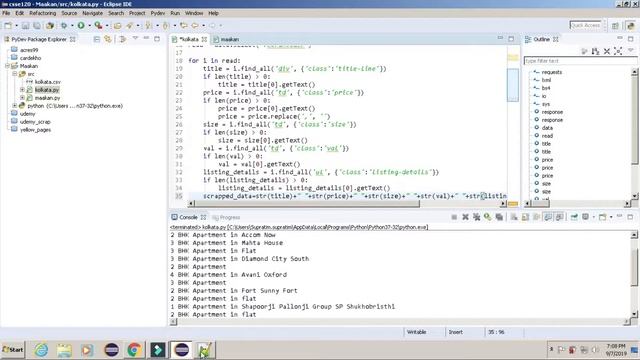Open Package Explorer view menu triangle
This screenshot has width=640, height=360.
pyautogui.click(x=135, y=39)
